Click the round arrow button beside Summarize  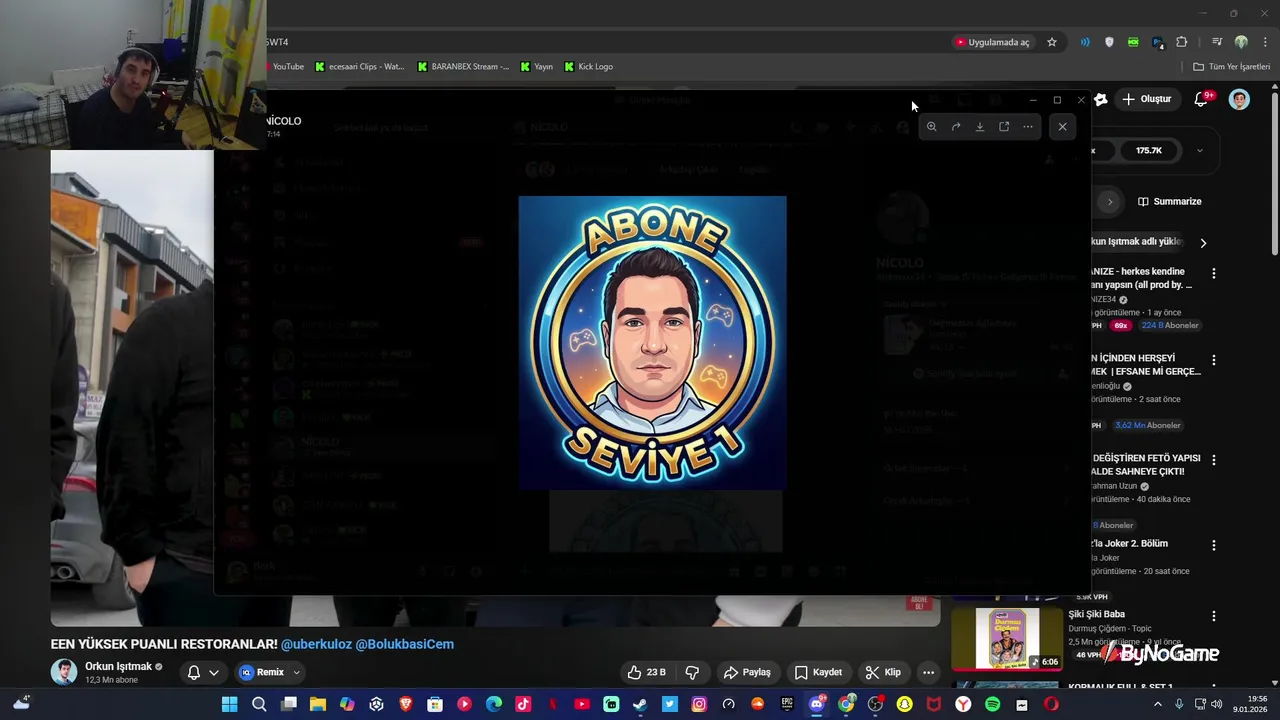pyautogui.click(x=1109, y=201)
